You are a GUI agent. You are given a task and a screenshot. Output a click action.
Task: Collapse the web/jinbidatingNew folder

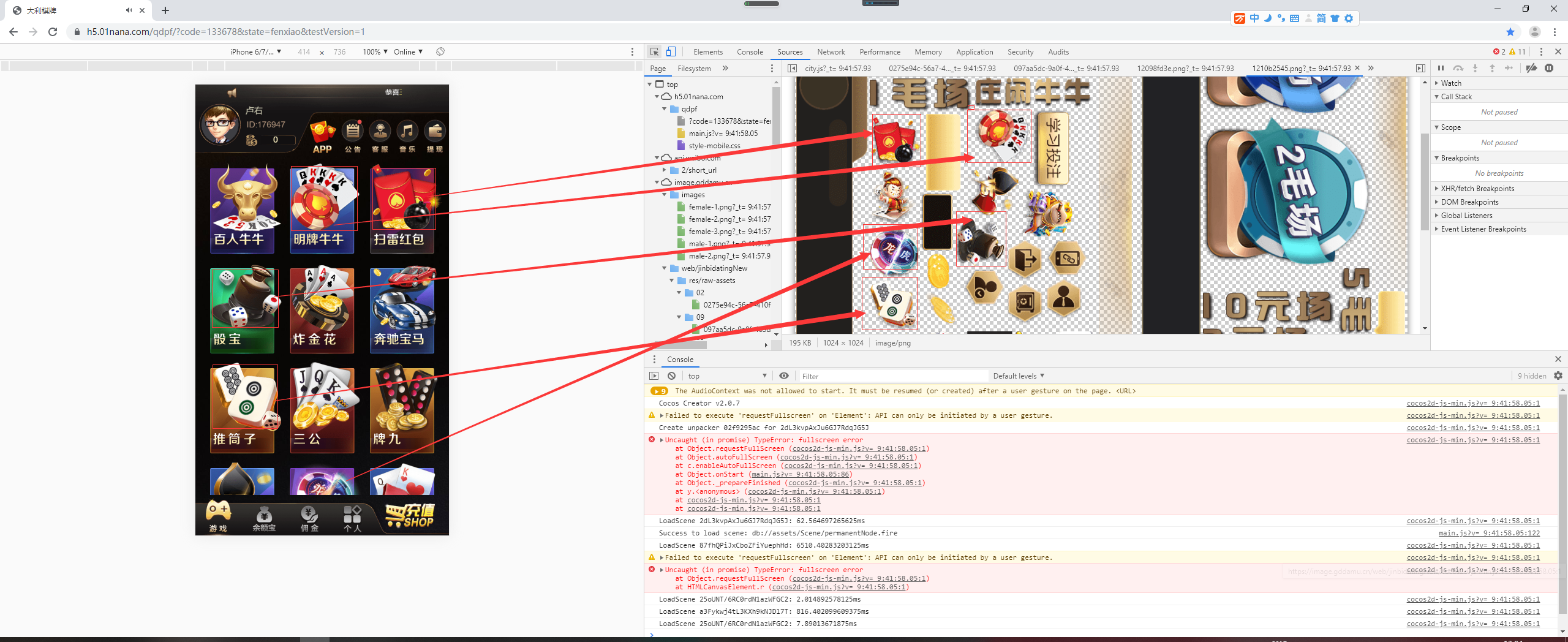(664, 268)
